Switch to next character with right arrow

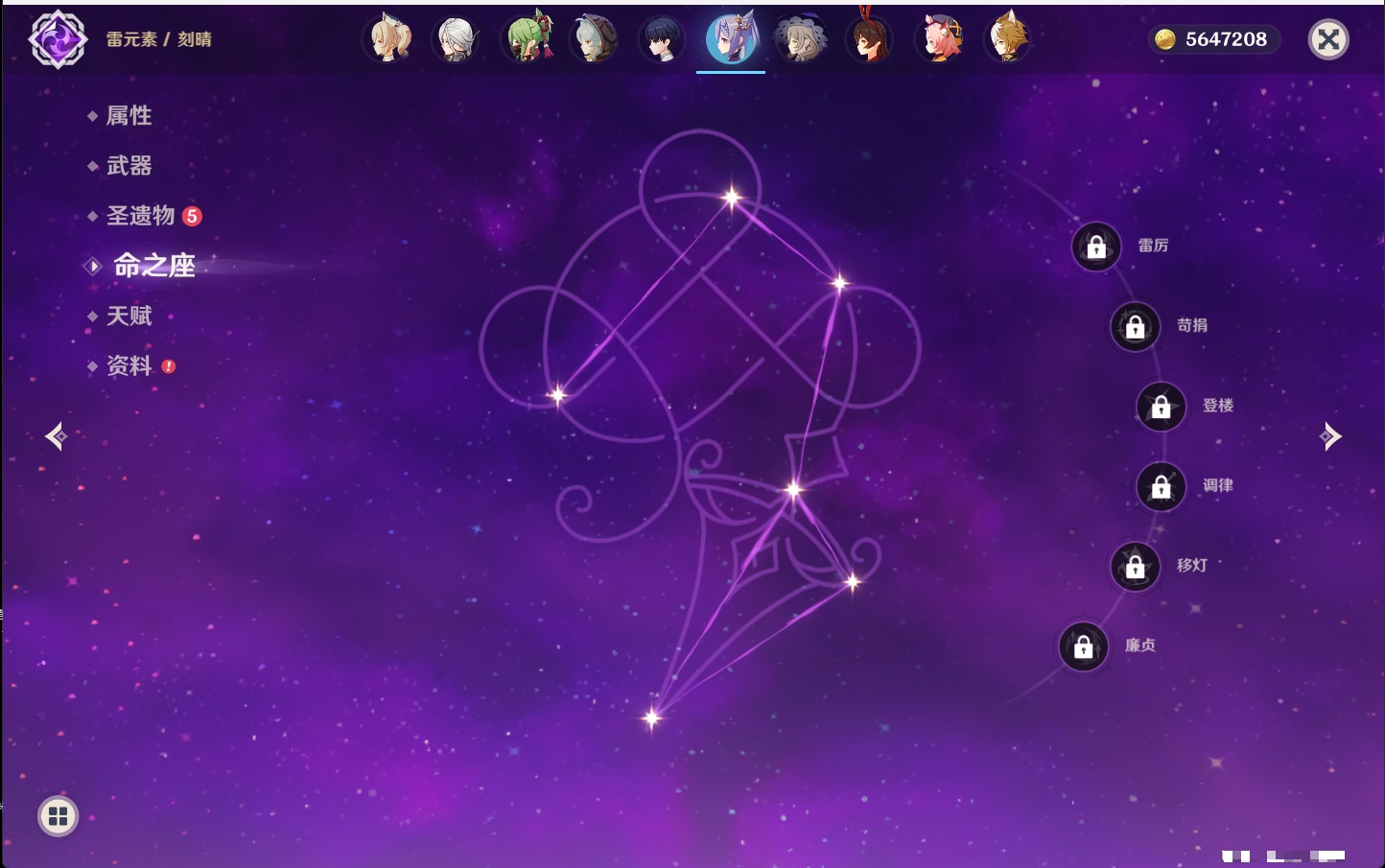tap(1330, 436)
